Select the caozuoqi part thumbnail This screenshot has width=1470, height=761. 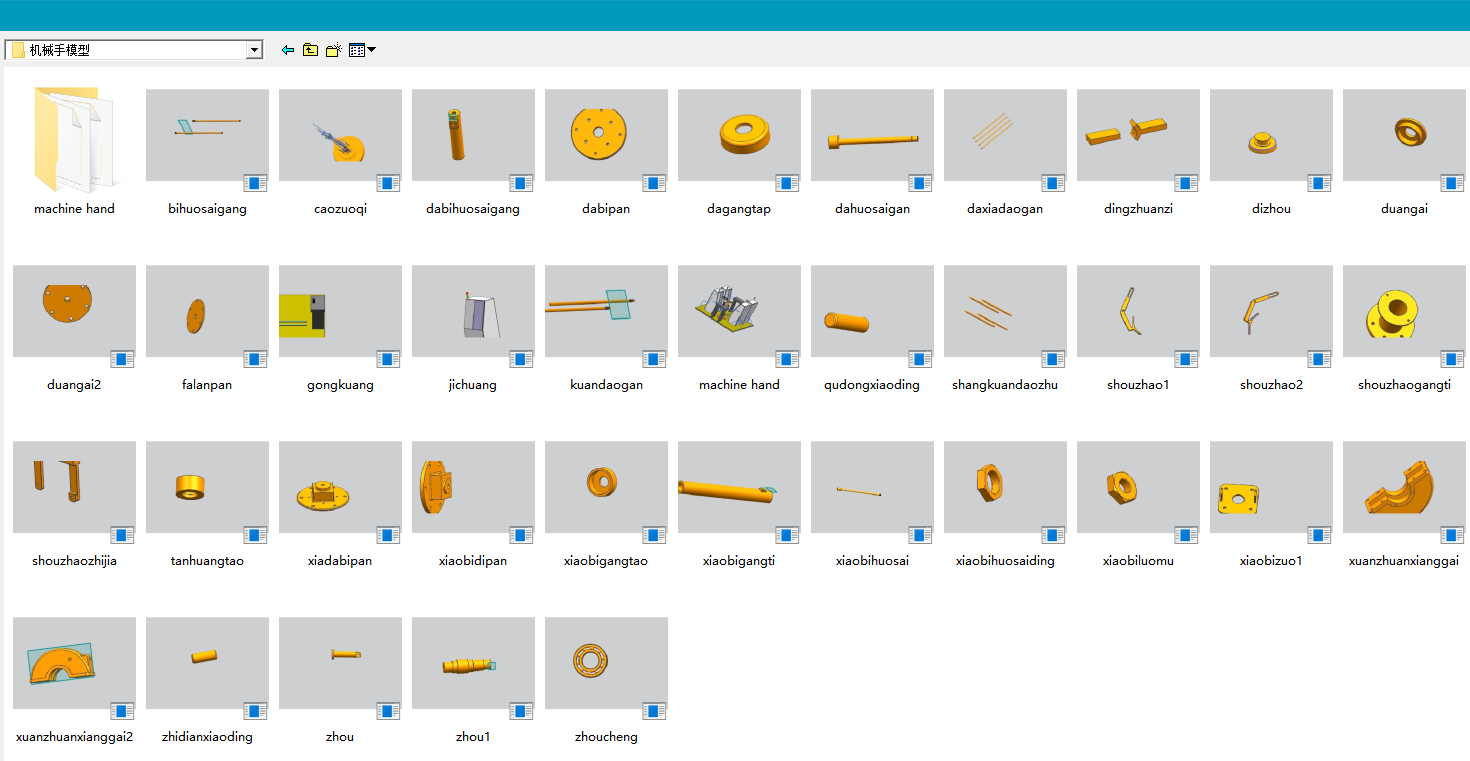pyautogui.click(x=340, y=135)
